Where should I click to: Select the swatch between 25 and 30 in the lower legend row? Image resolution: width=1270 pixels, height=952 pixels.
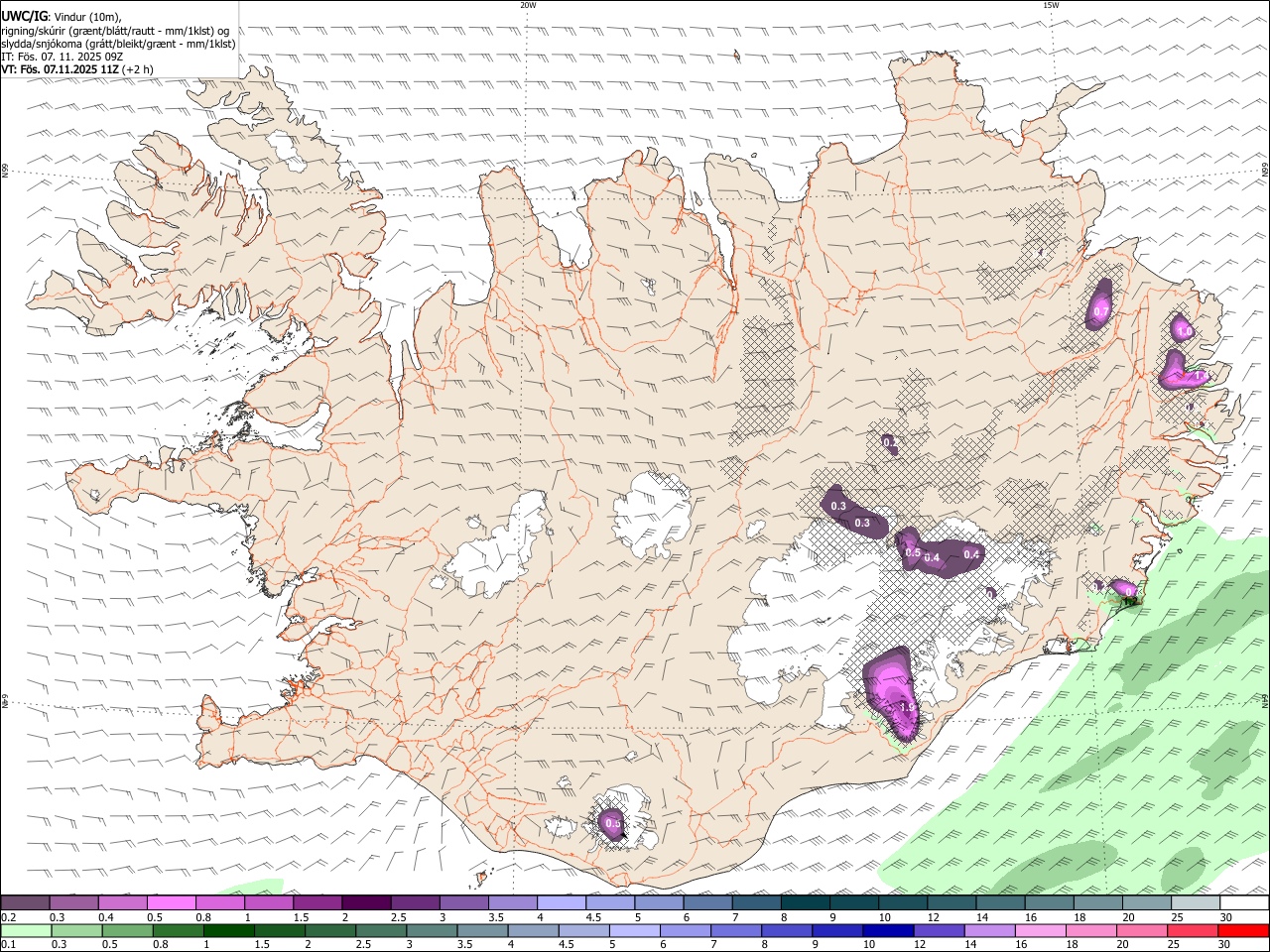coord(1194,930)
